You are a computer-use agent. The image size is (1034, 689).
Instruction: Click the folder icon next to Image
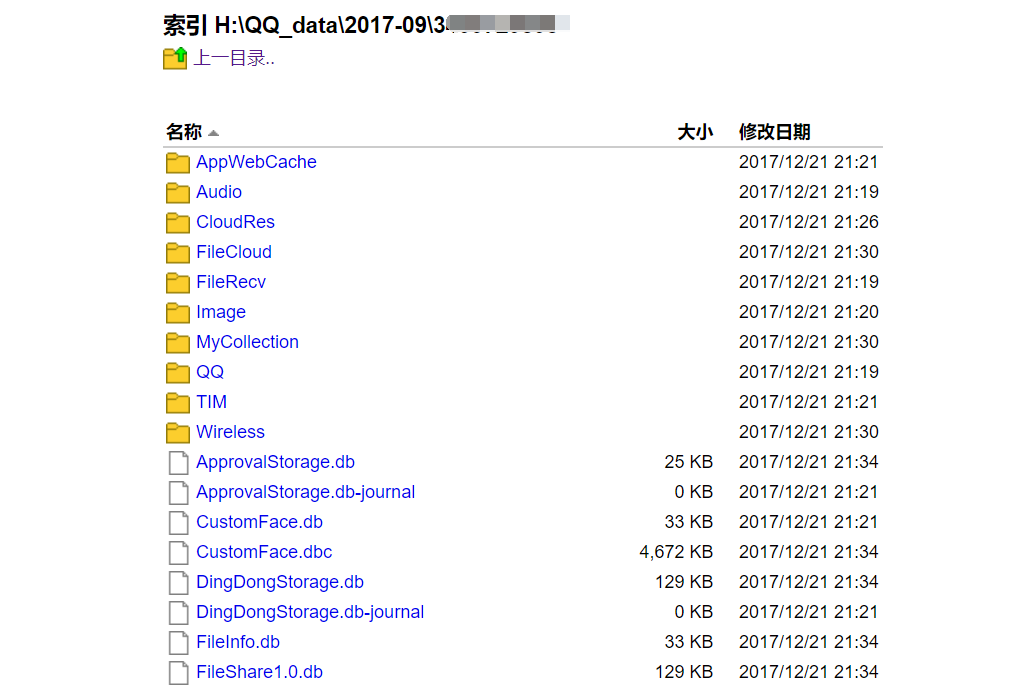[x=178, y=312]
